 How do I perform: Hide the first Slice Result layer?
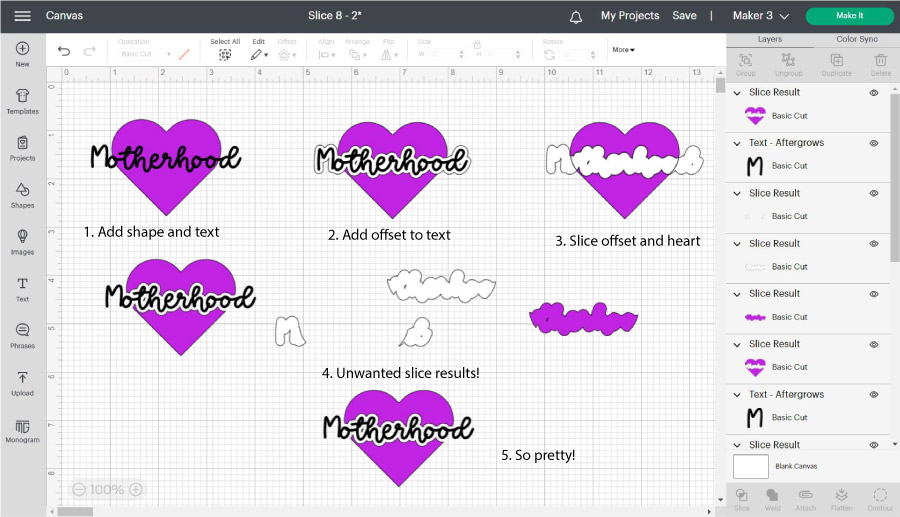[874, 92]
